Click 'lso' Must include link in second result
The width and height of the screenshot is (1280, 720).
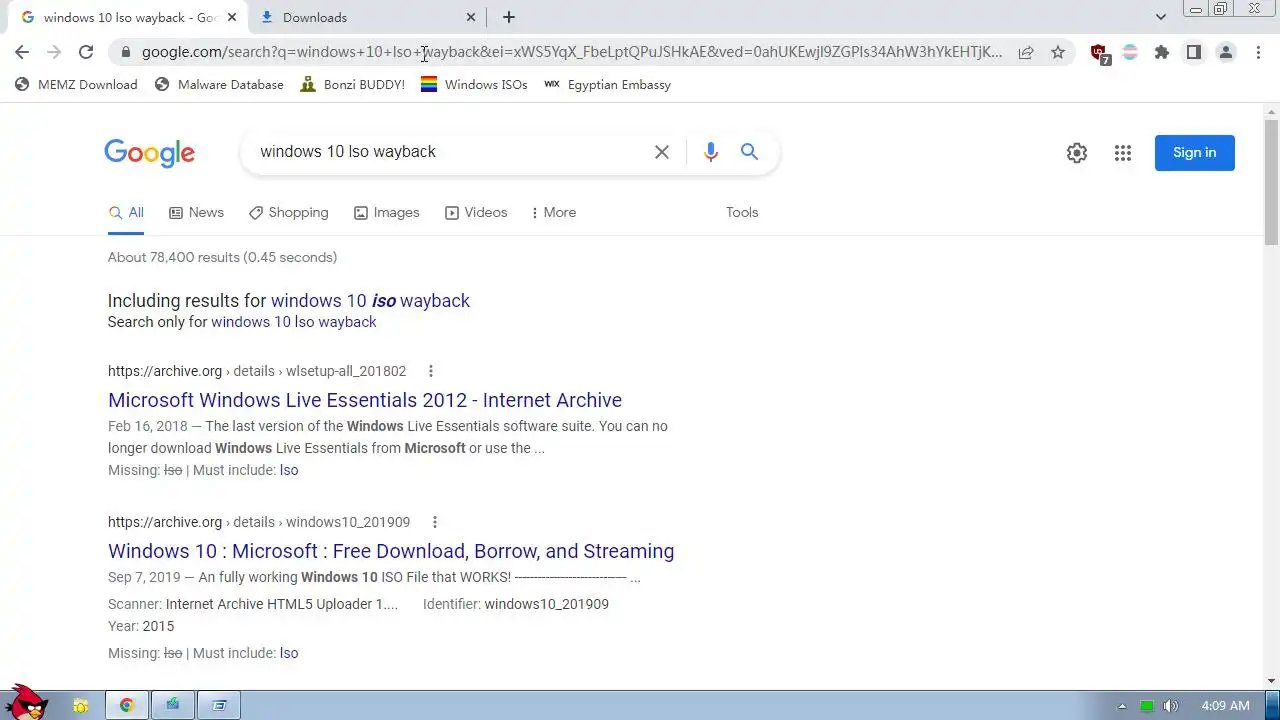(x=289, y=653)
